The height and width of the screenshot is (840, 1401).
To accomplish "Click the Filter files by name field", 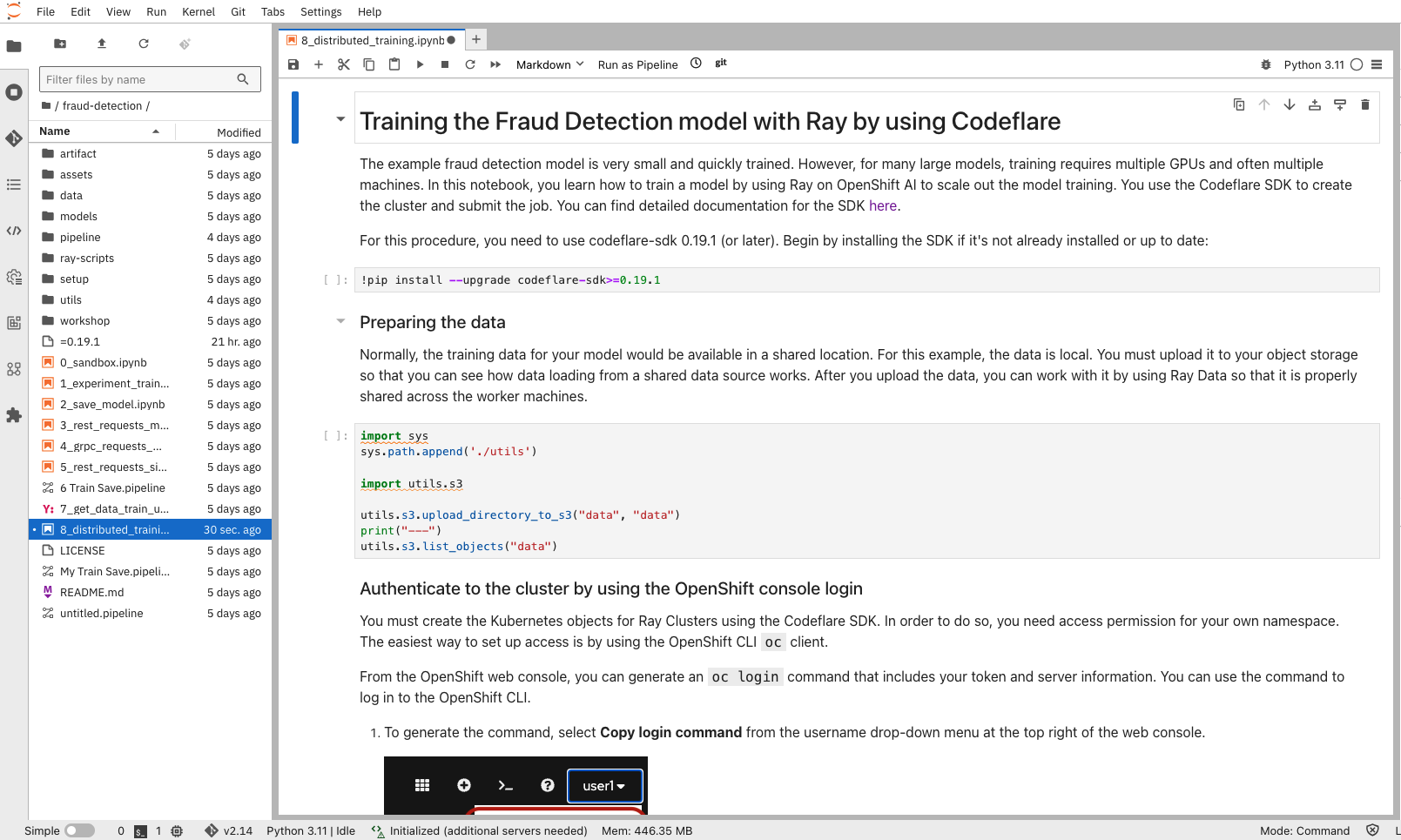I will tap(139, 79).
